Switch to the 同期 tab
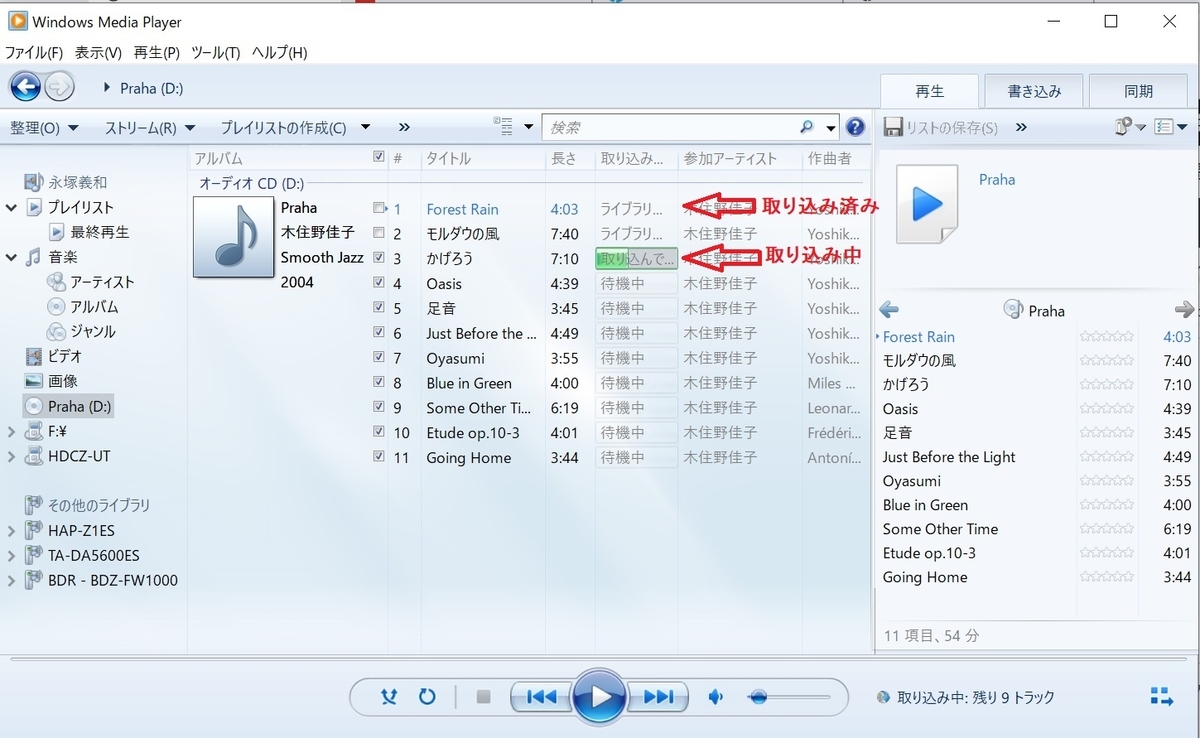 (1138, 91)
